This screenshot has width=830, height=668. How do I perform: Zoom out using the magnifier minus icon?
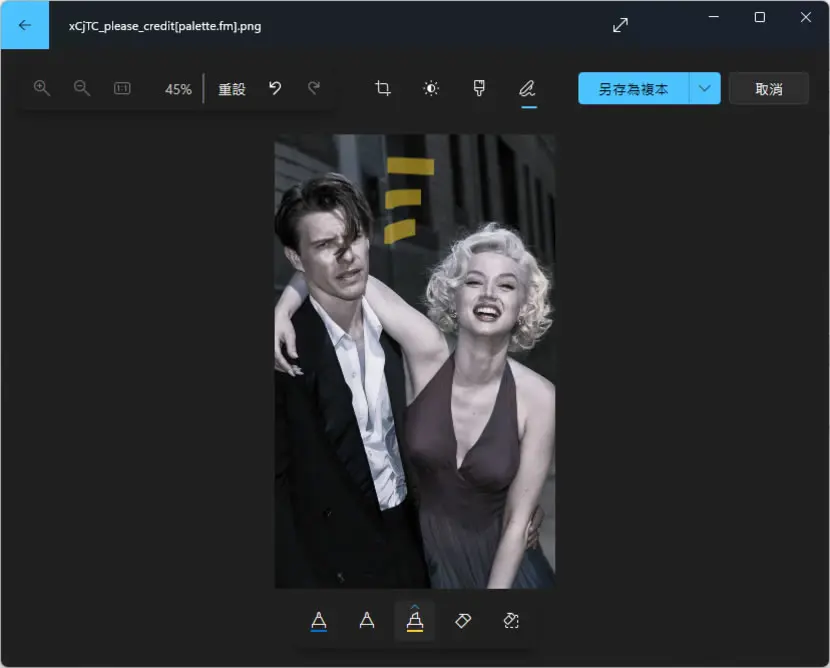82,88
